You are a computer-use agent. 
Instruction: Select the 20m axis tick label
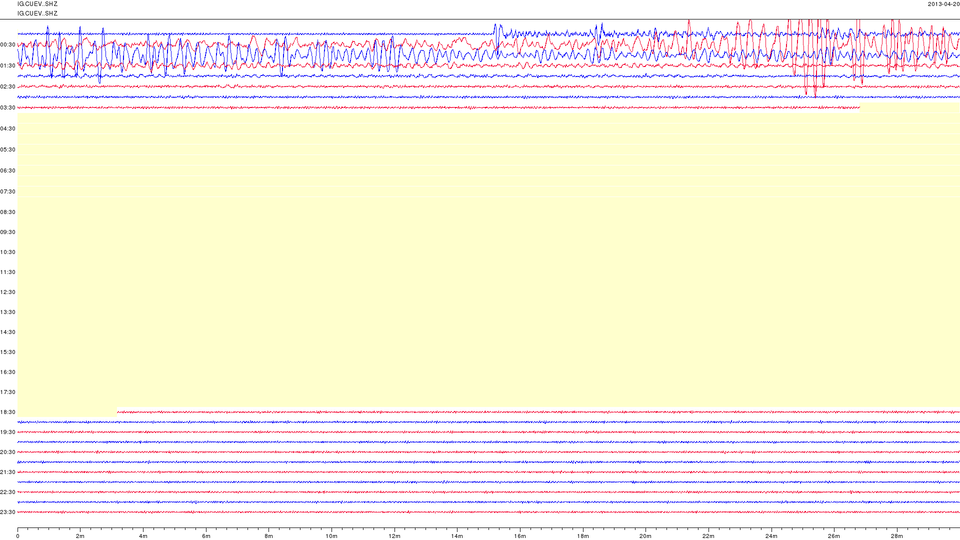click(645, 536)
